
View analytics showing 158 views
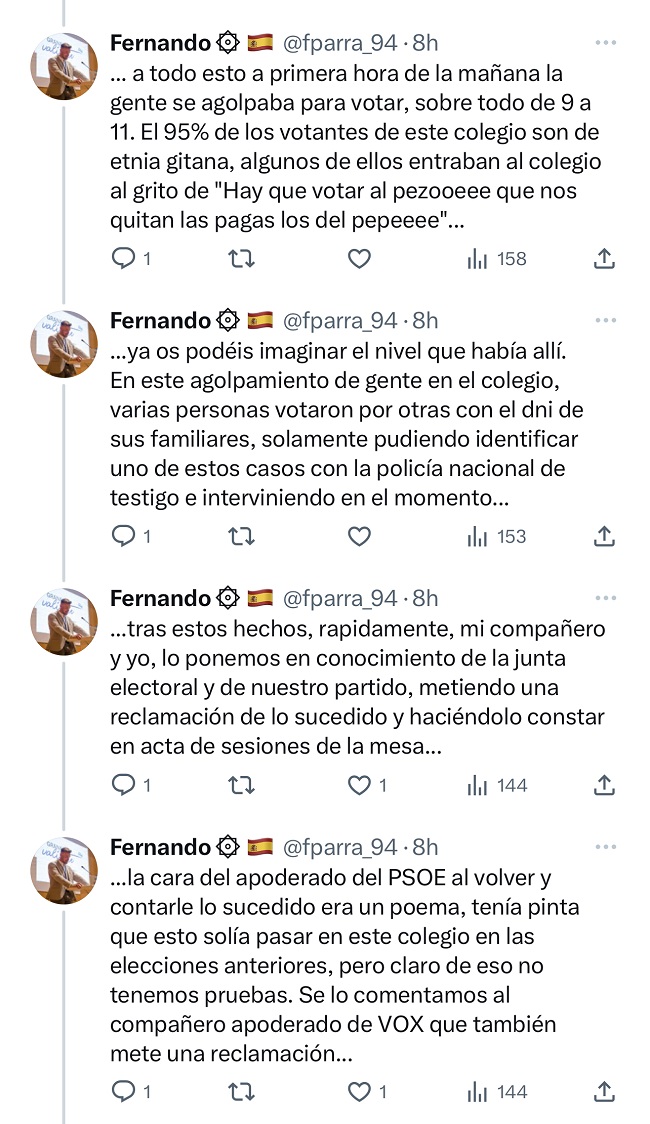tap(497, 259)
